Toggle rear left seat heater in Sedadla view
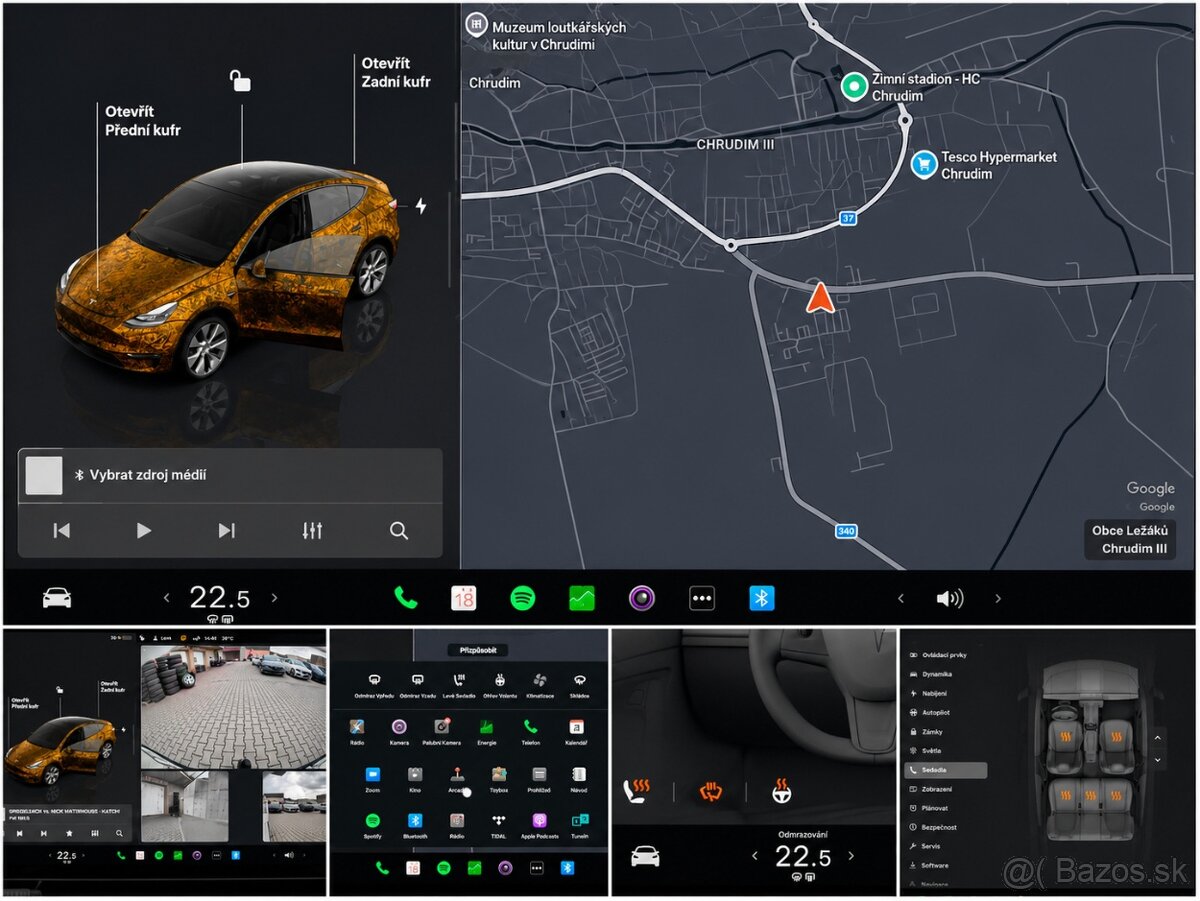 pos(1065,795)
